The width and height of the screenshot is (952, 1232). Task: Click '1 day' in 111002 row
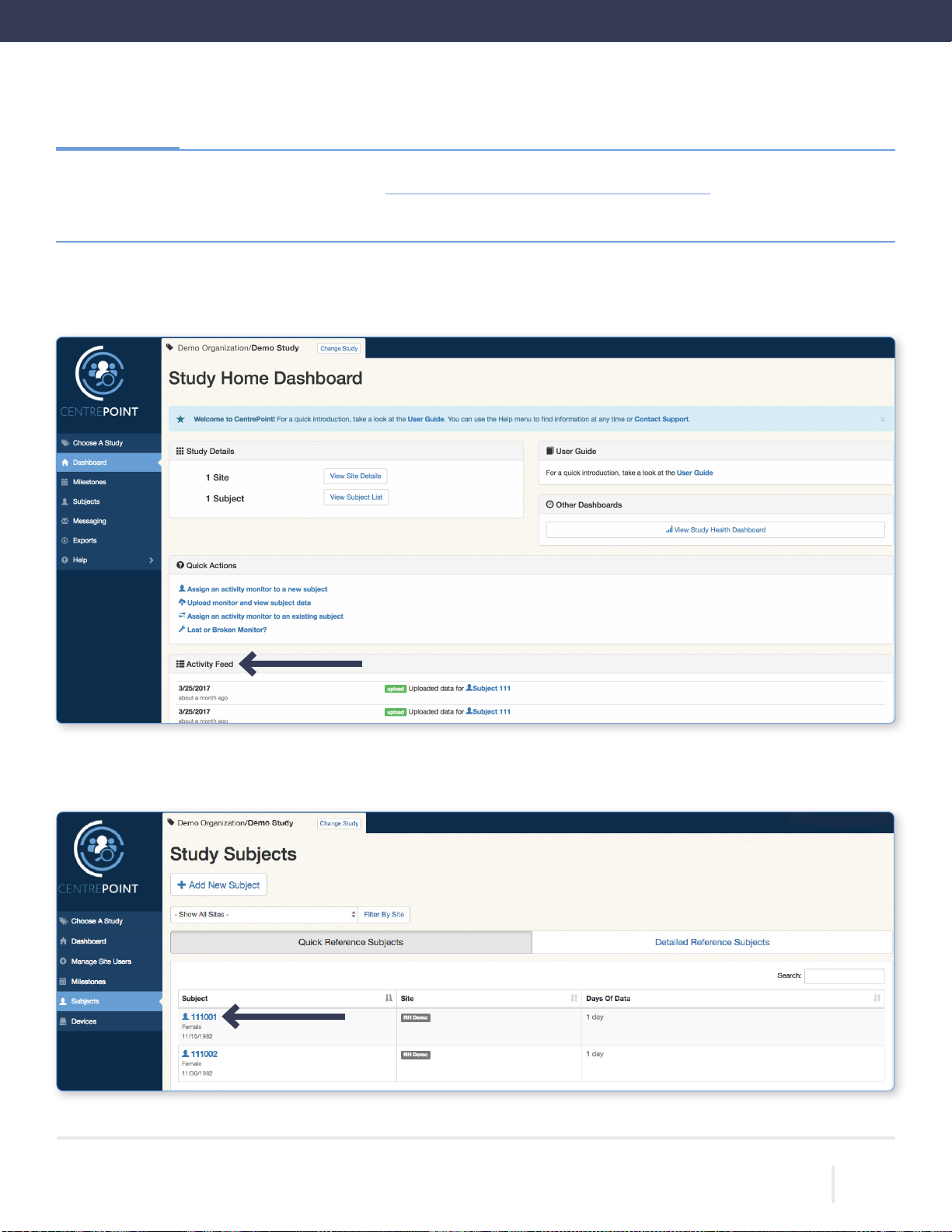point(595,1054)
